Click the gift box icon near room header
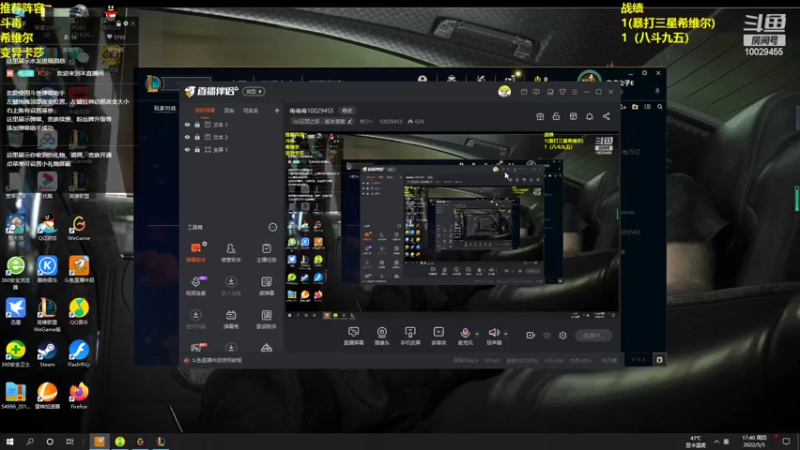Viewport: 800px width, 450px height. tap(540, 116)
